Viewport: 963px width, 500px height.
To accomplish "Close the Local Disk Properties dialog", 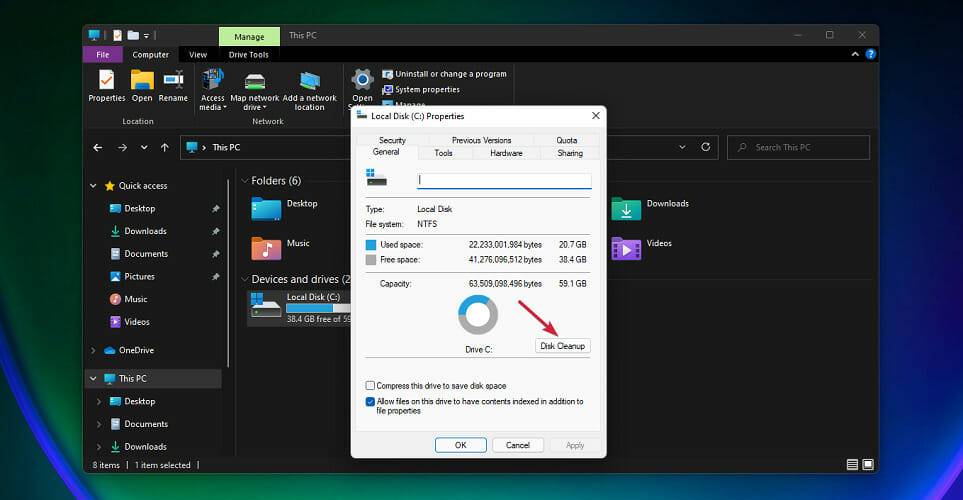I will [x=595, y=115].
